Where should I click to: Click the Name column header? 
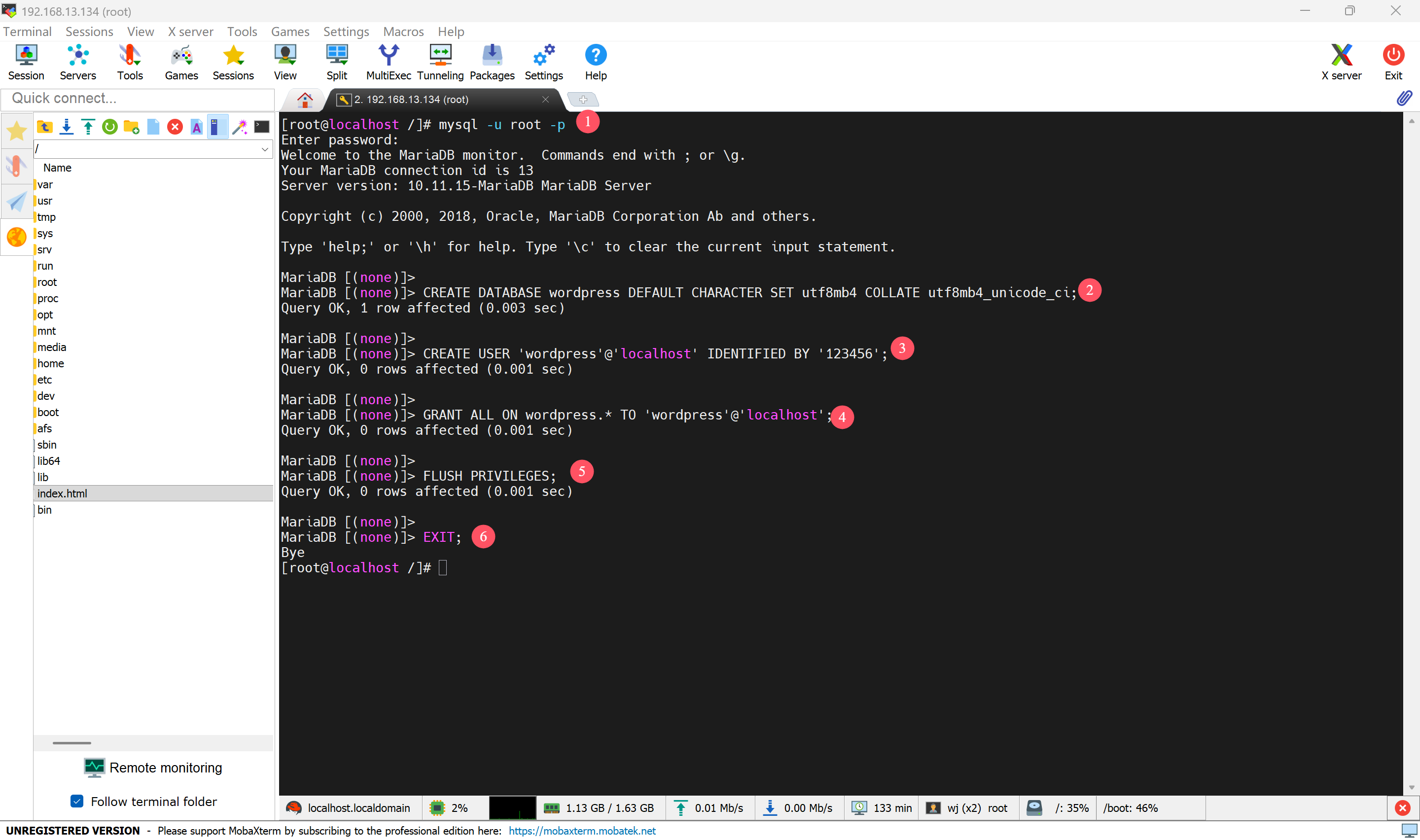pyautogui.click(x=57, y=168)
